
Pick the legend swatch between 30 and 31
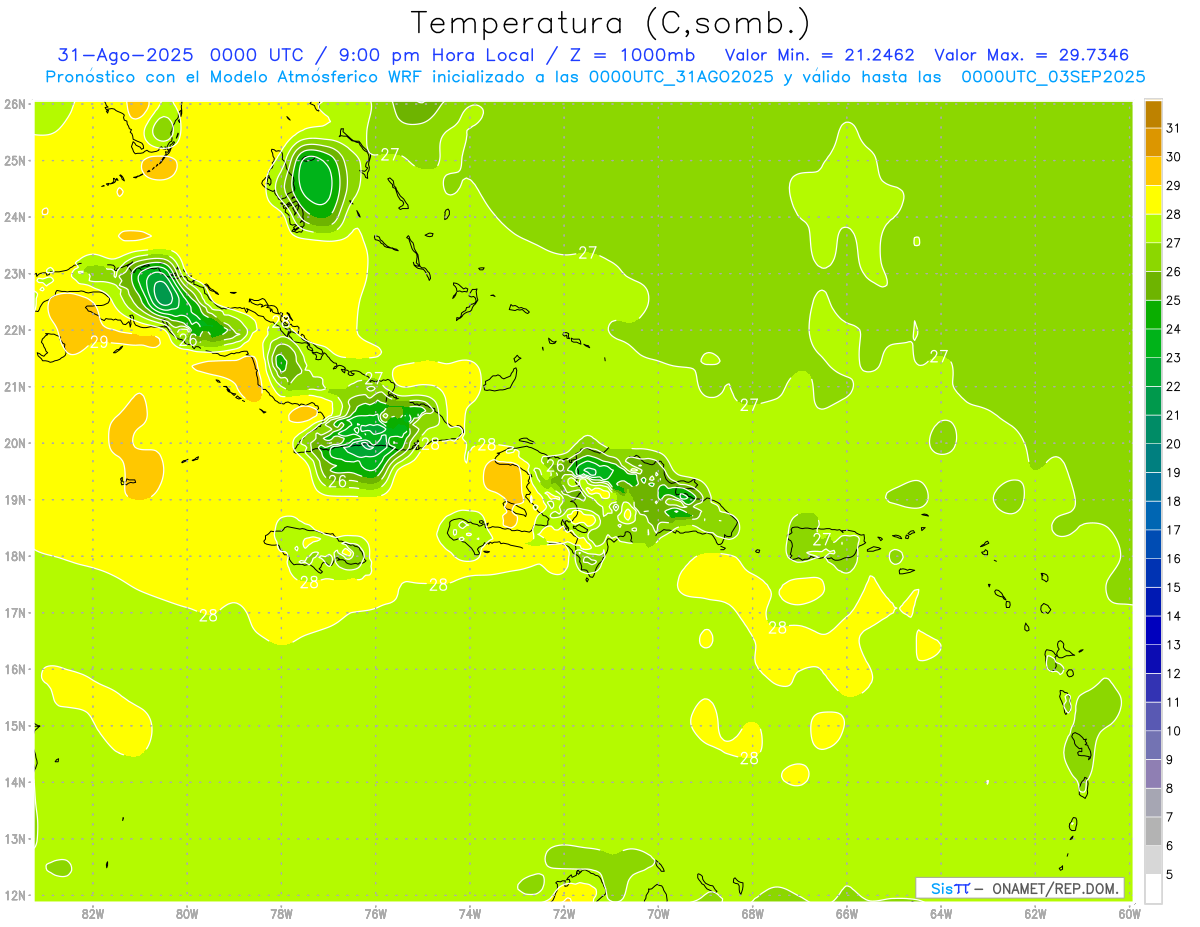coord(1153,143)
